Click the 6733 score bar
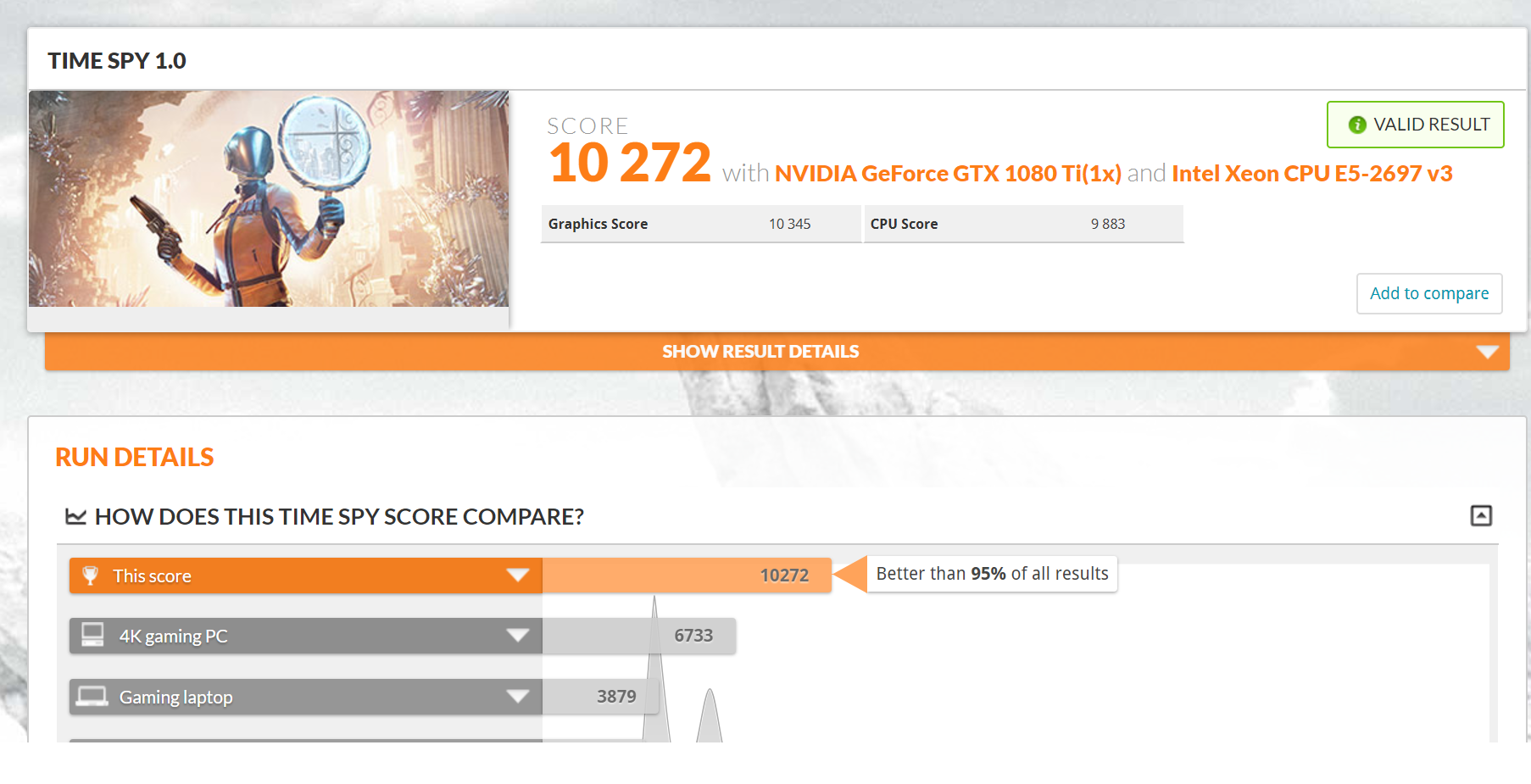Screen dimensions: 1531x784 coord(639,636)
